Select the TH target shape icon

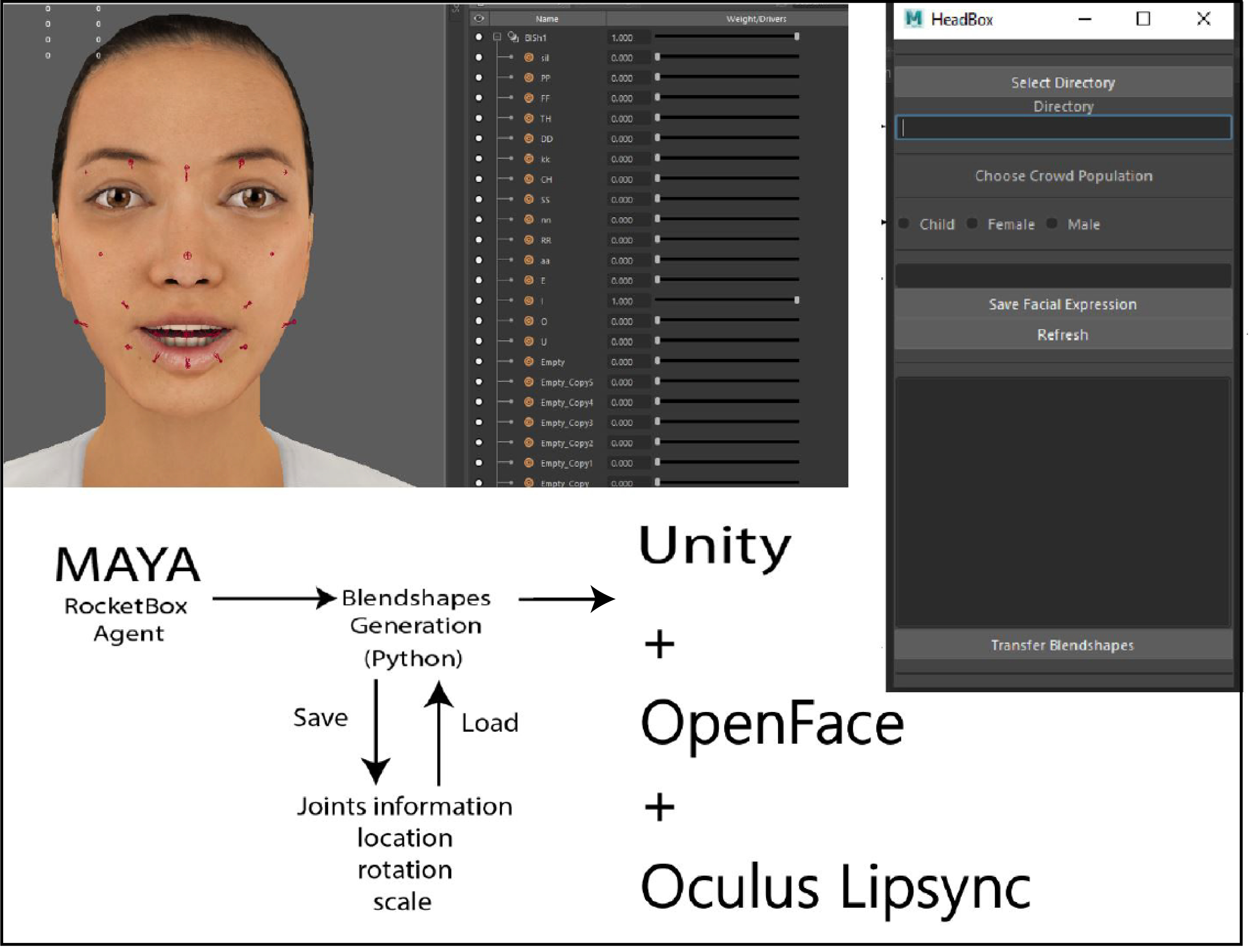(x=529, y=119)
